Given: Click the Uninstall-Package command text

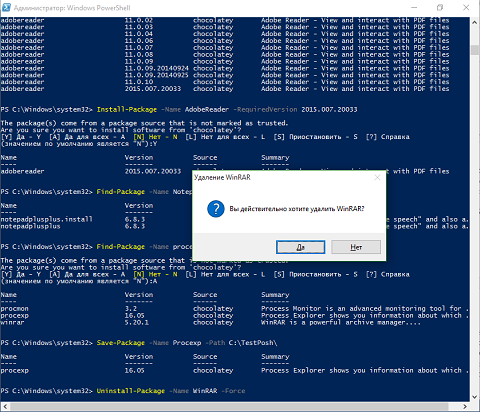Looking at the screenshot, I should point(130,391).
